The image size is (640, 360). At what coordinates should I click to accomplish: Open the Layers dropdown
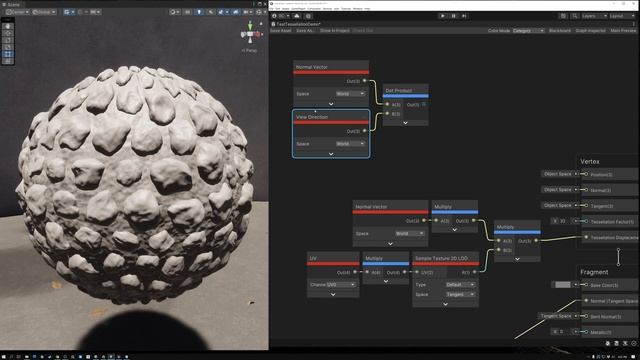[594, 16]
